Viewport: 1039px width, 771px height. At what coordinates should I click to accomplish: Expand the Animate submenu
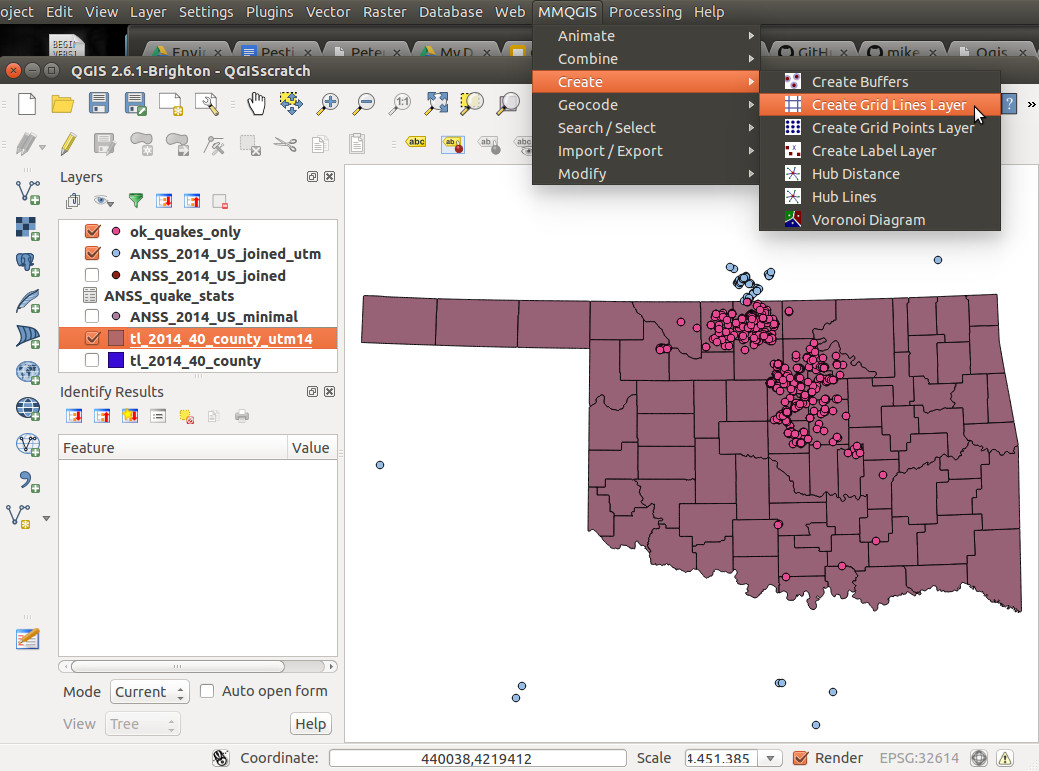[646, 36]
